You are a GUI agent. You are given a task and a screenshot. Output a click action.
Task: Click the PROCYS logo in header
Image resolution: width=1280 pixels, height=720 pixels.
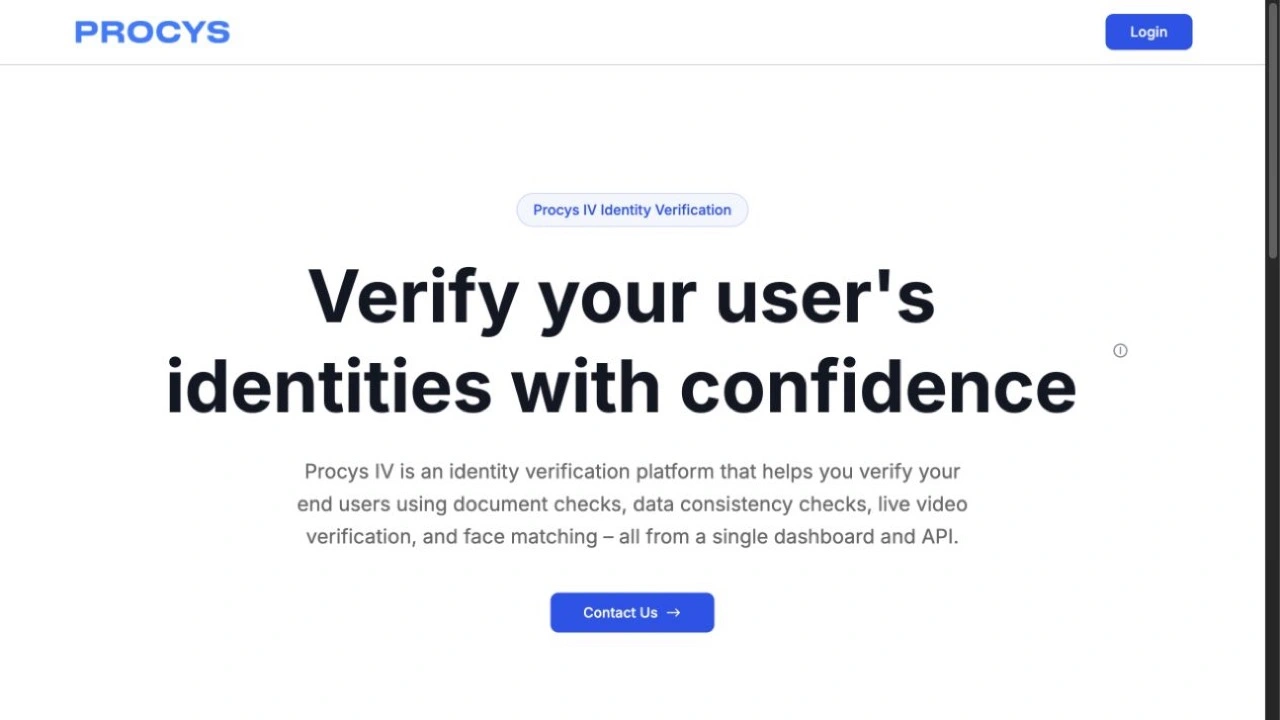pos(152,32)
